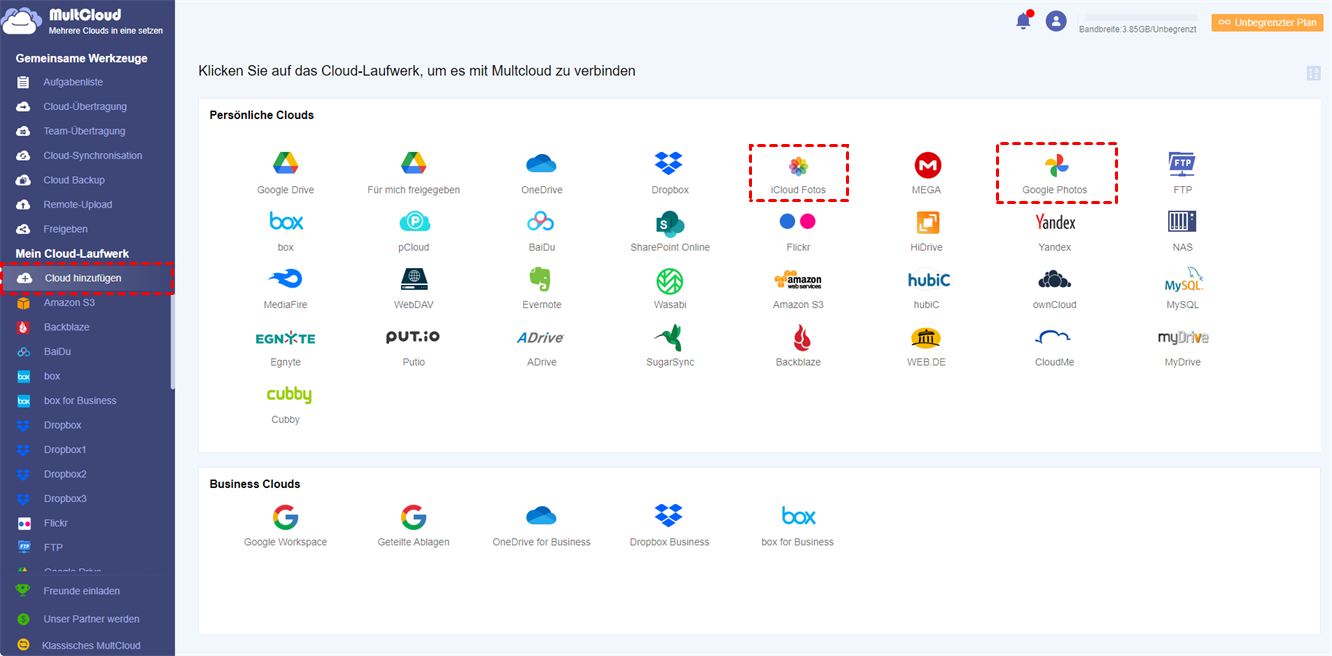1332x656 pixels.
Task: Pick the pCloud service icon
Action: (x=414, y=222)
